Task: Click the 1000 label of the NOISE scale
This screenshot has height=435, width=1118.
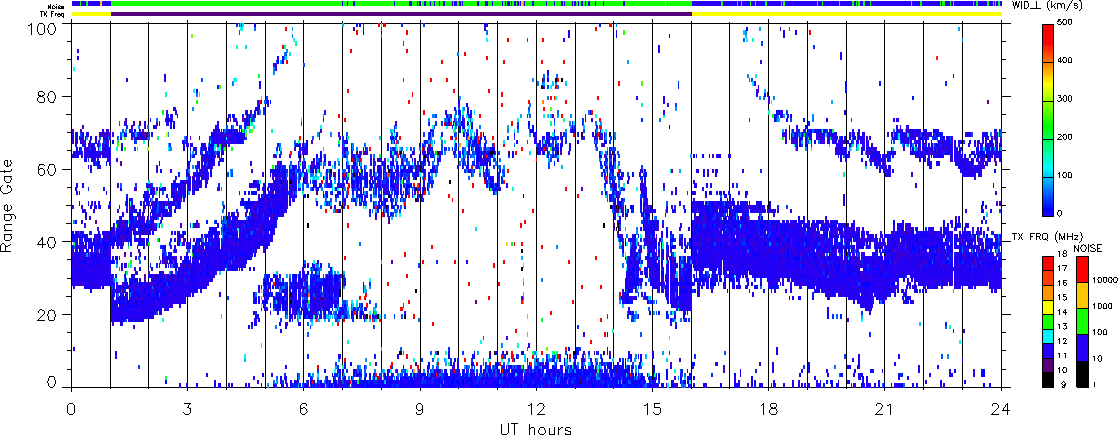Action: (1102, 306)
